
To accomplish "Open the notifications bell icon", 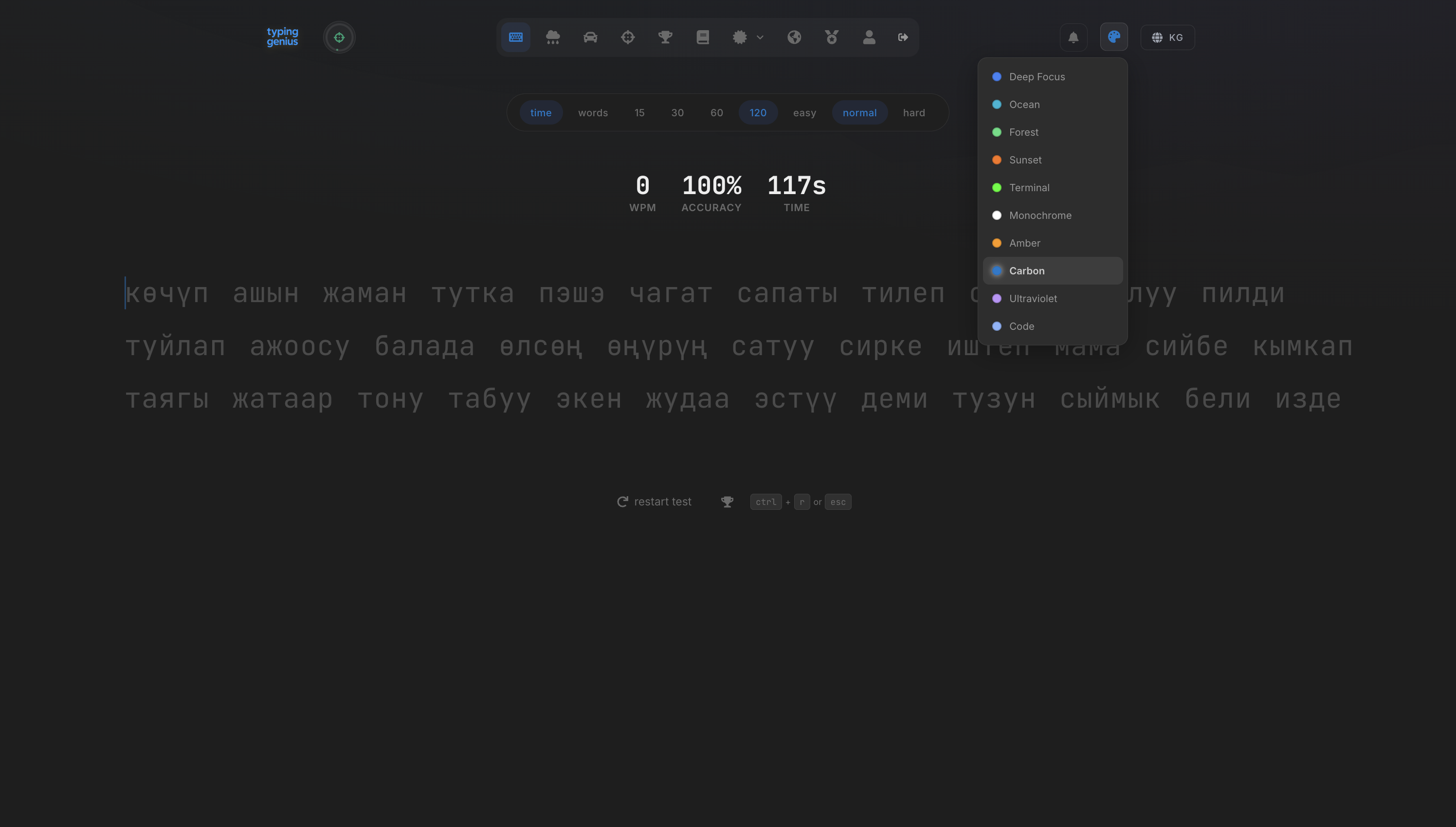I will (1073, 37).
